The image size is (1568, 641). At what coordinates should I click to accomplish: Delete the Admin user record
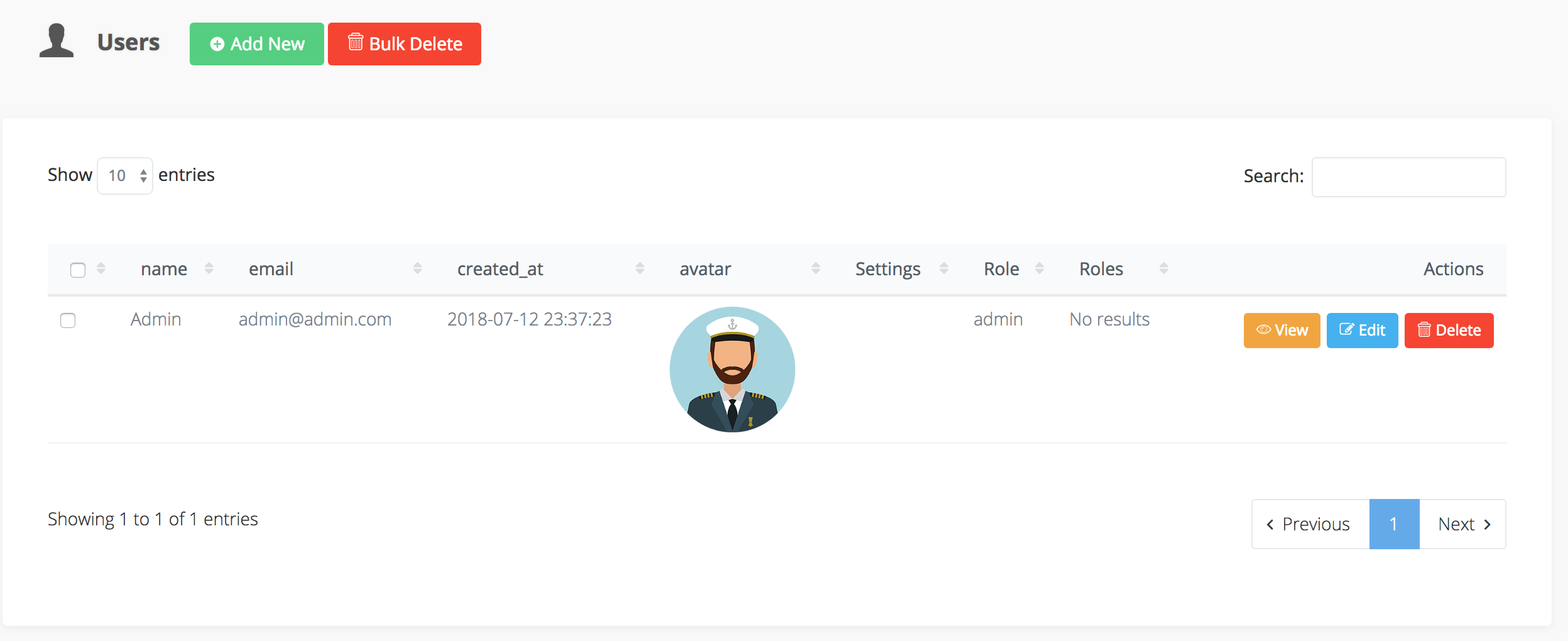[x=1449, y=331]
